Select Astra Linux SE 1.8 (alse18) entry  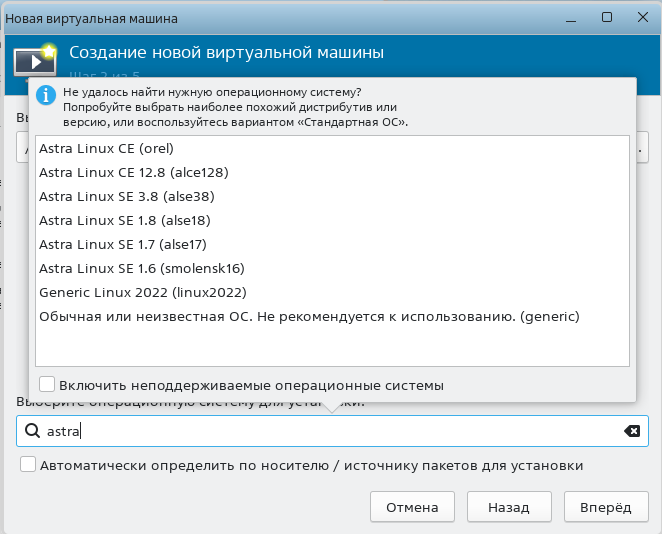pyautogui.click(x=124, y=220)
